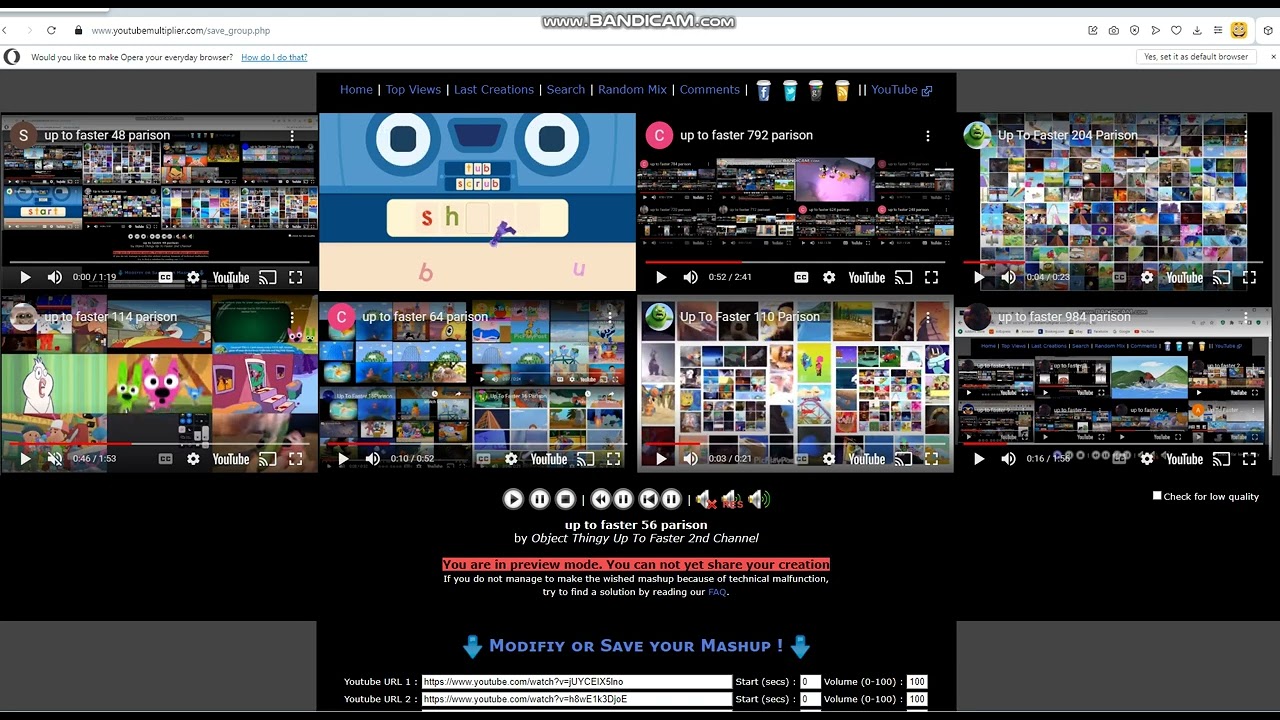Dismiss the Opera default browser bar

pyautogui.click(x=1273, y=57)
